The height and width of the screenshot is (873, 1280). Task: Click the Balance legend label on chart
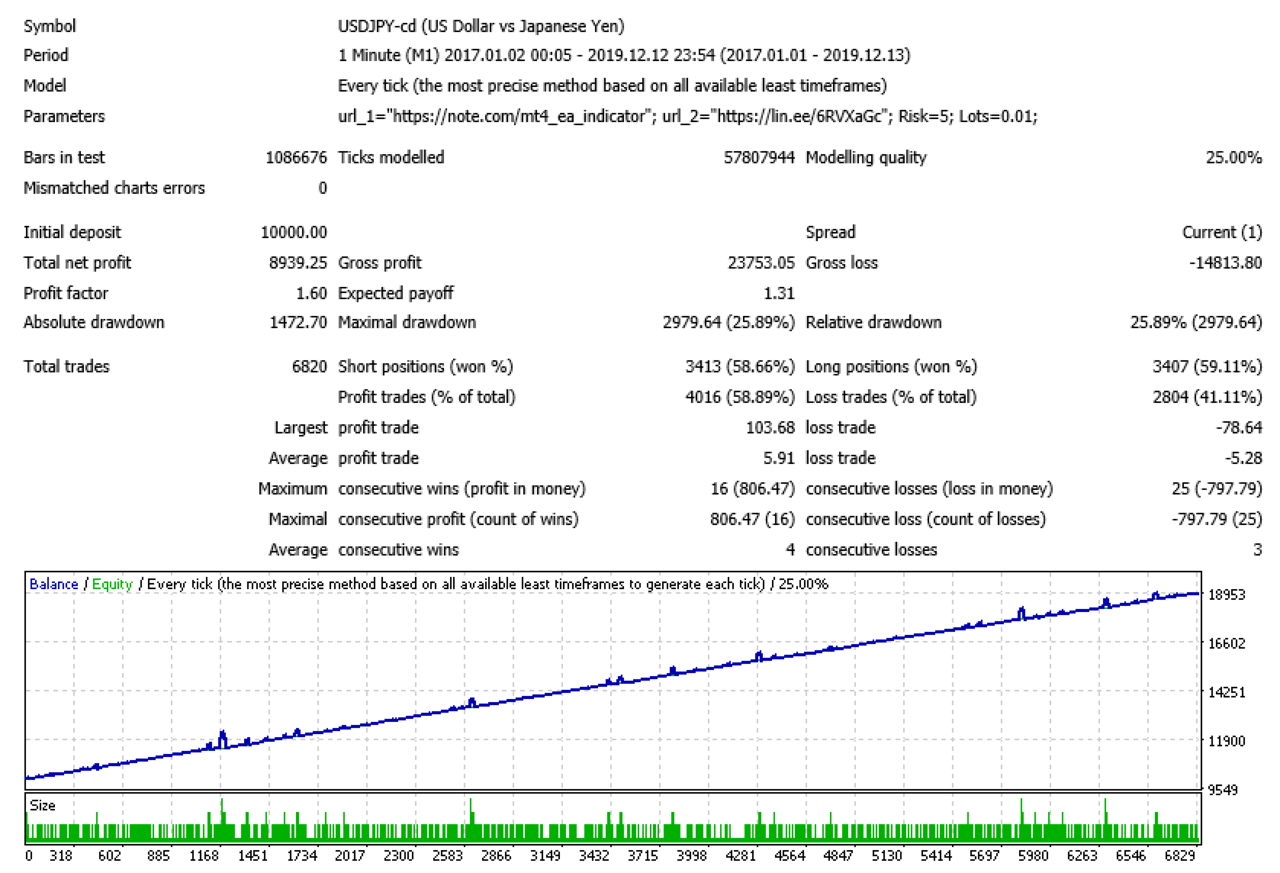[54, 584]
